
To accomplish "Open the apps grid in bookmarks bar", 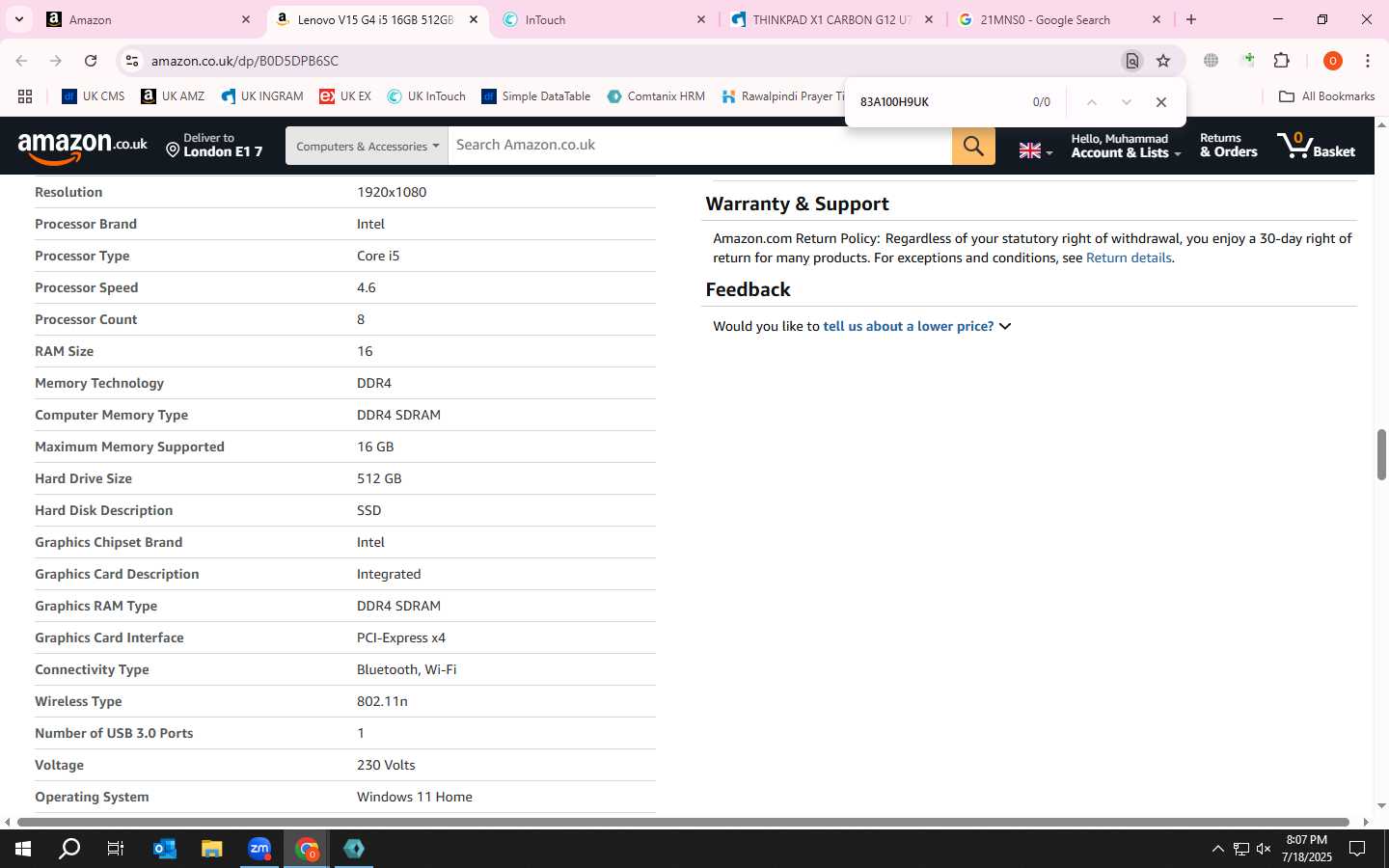I will pyautogui.click(x=25, y=96).
